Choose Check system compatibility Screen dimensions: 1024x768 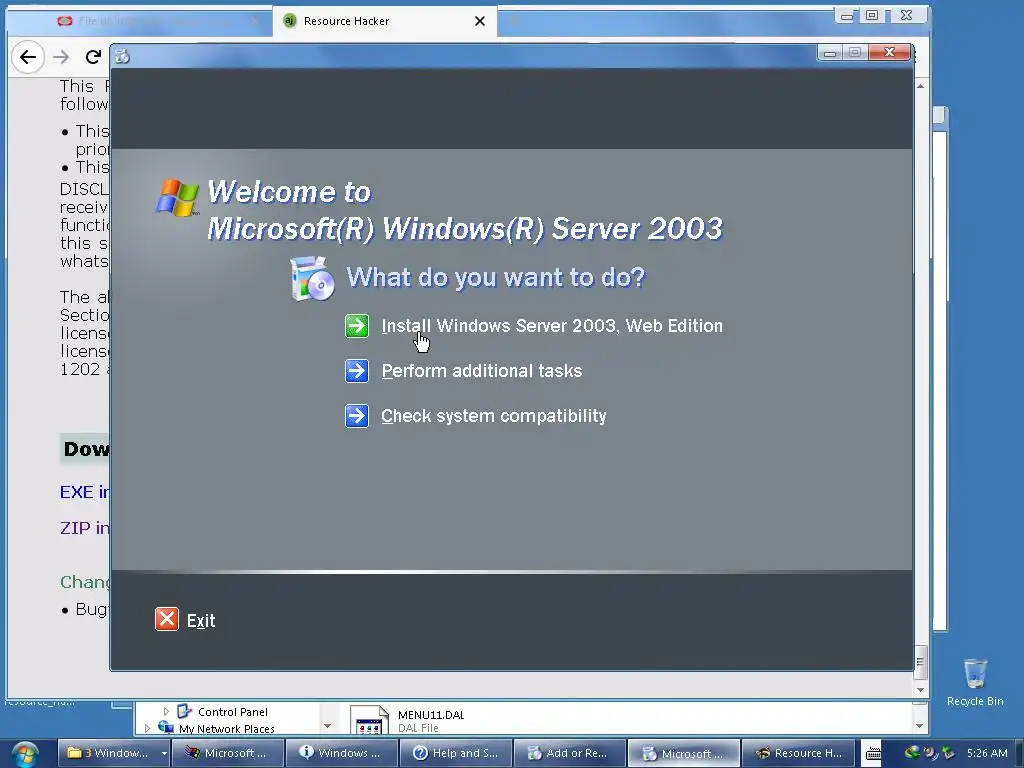[494, 416]
